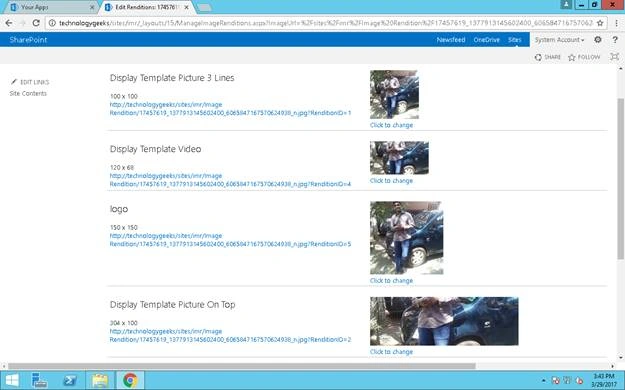The image size is (625, 390).
Task: Click the vertical scrollbar up arrow
Action: [621, 69]
